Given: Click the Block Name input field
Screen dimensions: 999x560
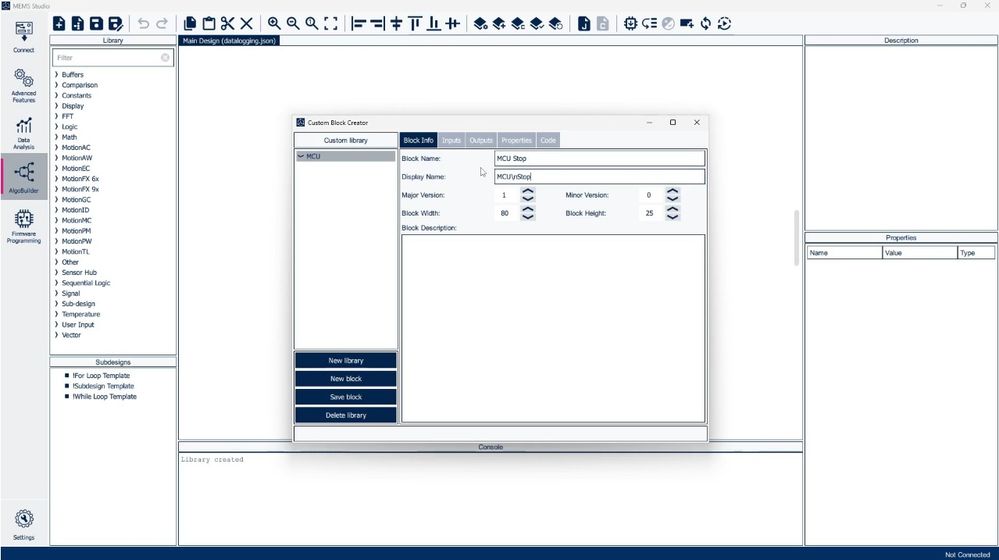Looking at the screenshot, I should click(600, 158).
